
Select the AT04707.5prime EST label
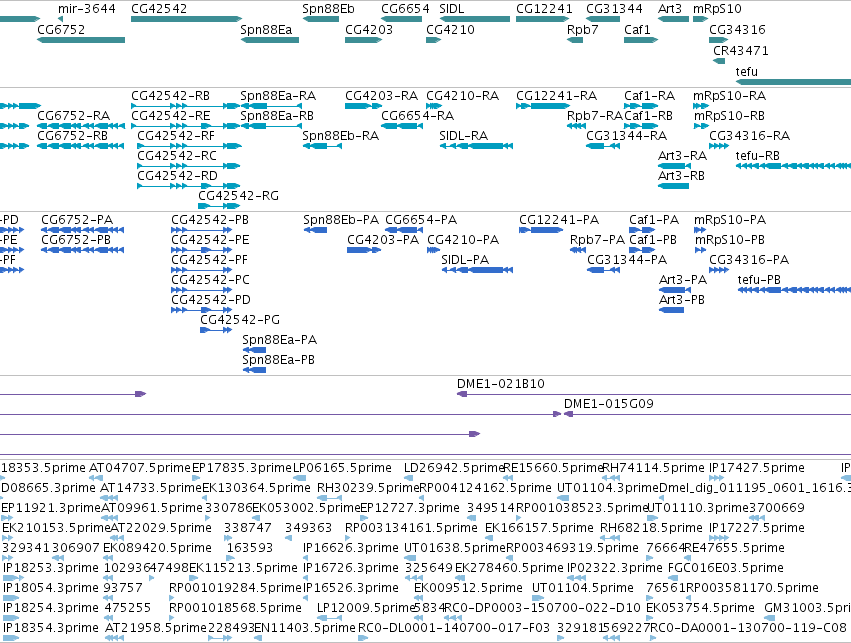pyautogui.click(x=140, y=468)
